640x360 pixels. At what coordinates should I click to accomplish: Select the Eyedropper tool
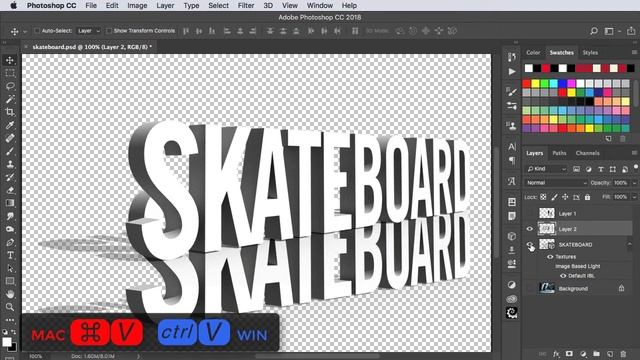10,125
